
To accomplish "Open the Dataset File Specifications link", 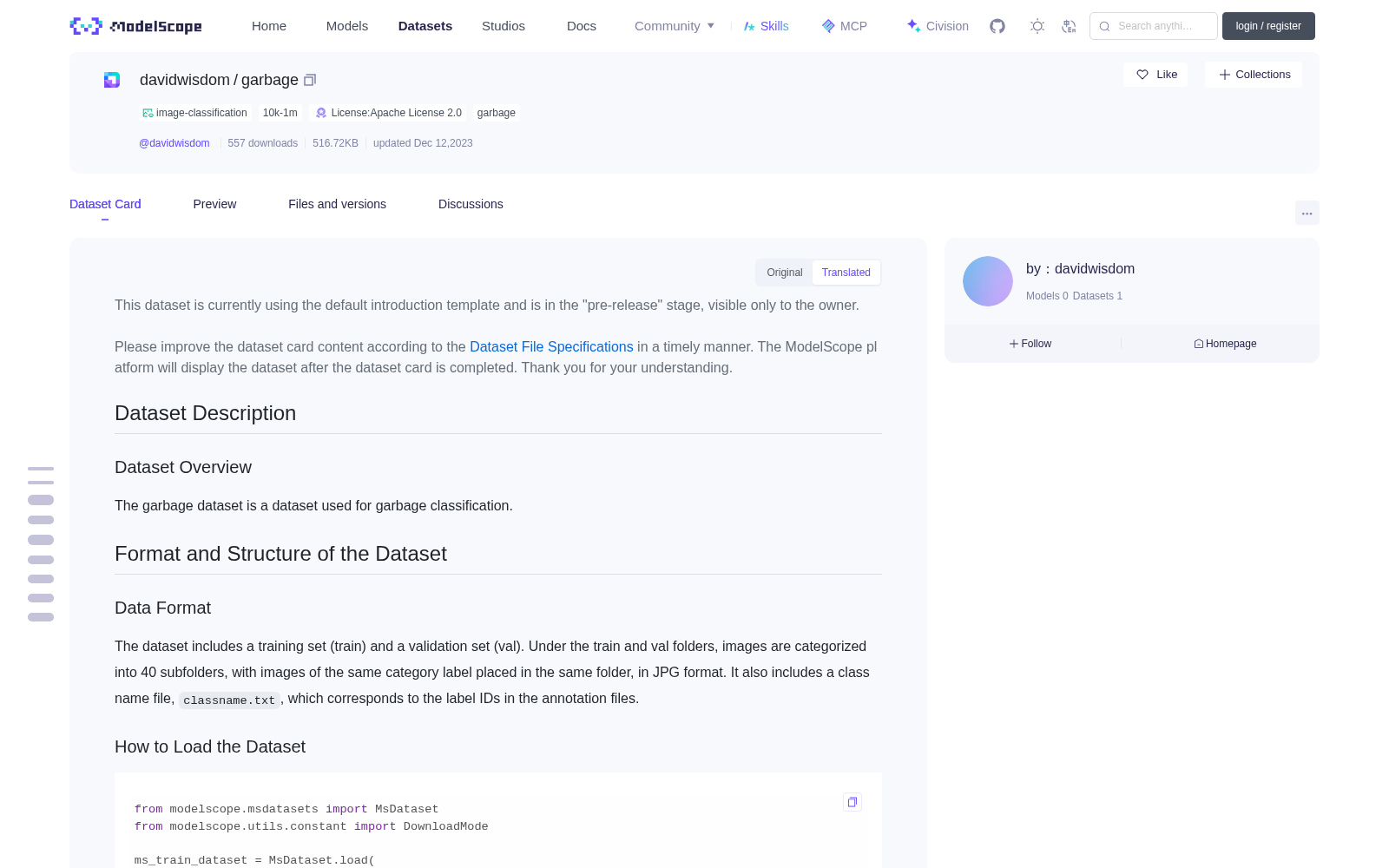I will click(x=551, y=346).
